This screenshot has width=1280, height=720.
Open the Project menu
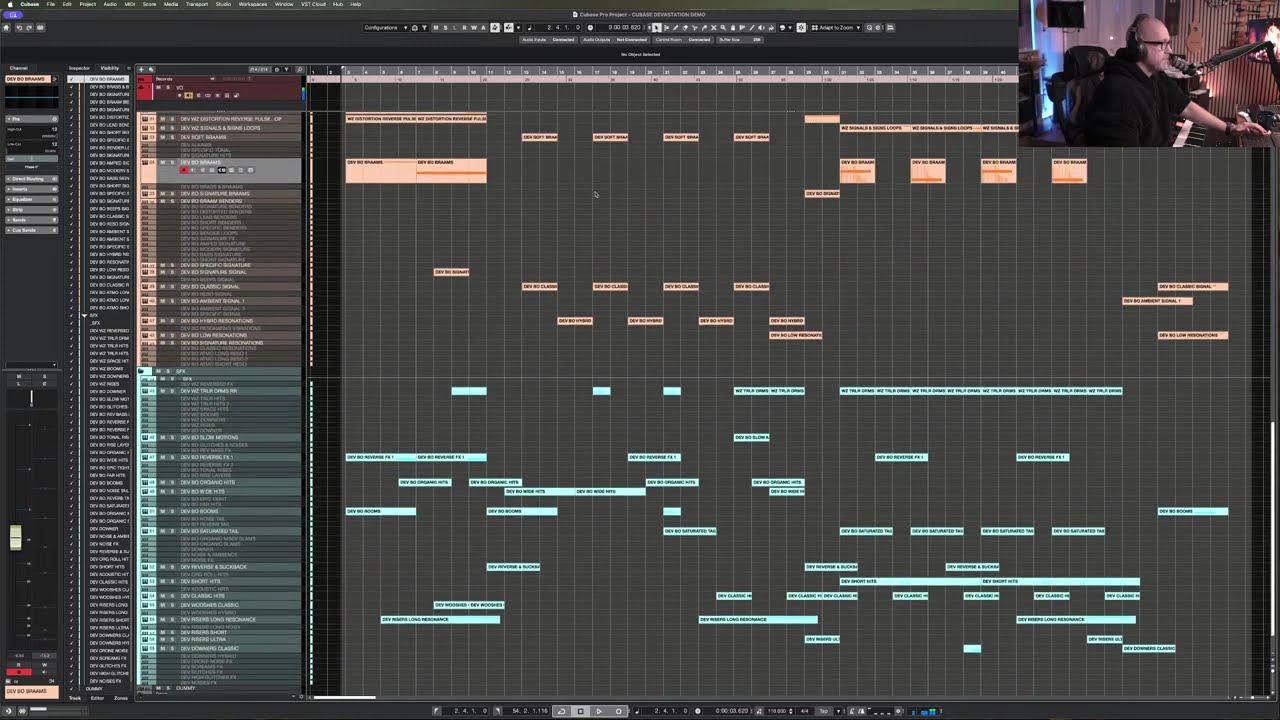pos(88,4)
